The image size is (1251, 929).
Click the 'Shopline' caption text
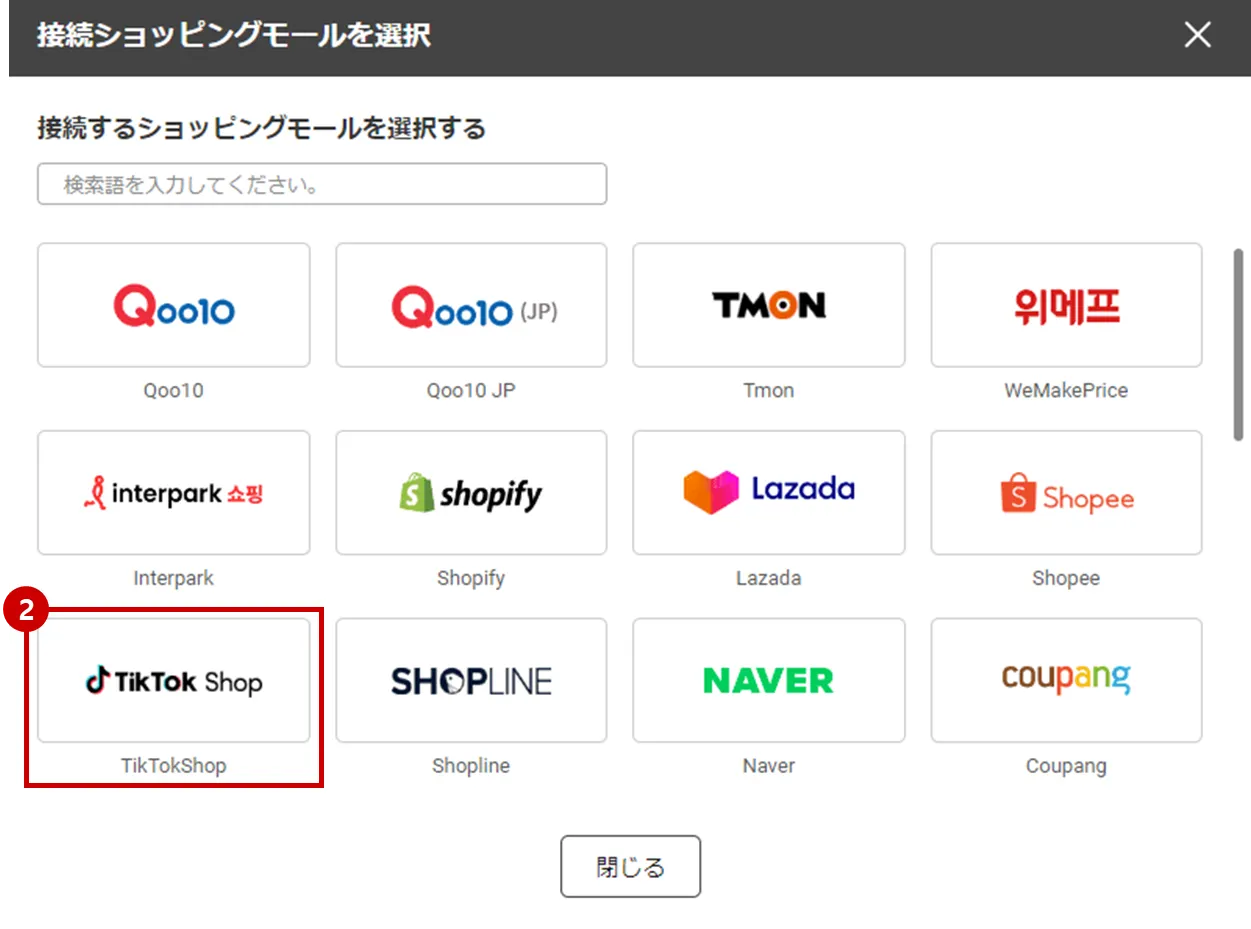click(x=471, y=766)
